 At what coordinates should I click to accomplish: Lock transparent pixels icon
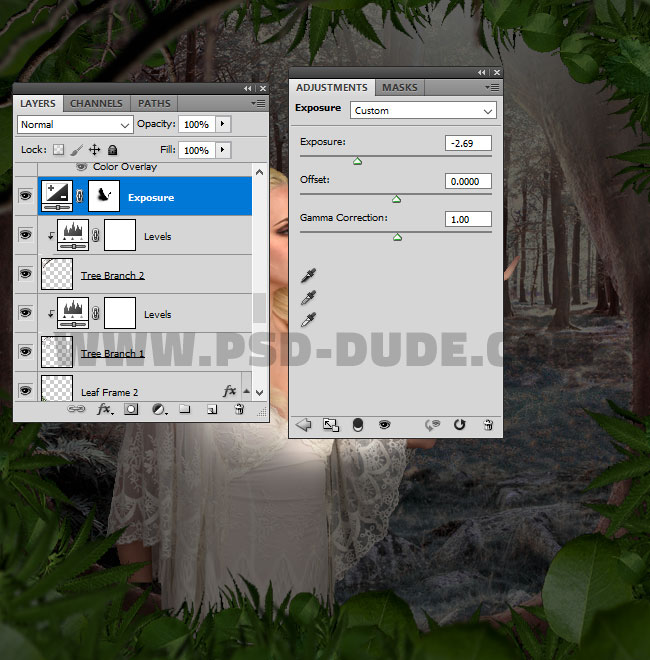(x=59, y=149)
